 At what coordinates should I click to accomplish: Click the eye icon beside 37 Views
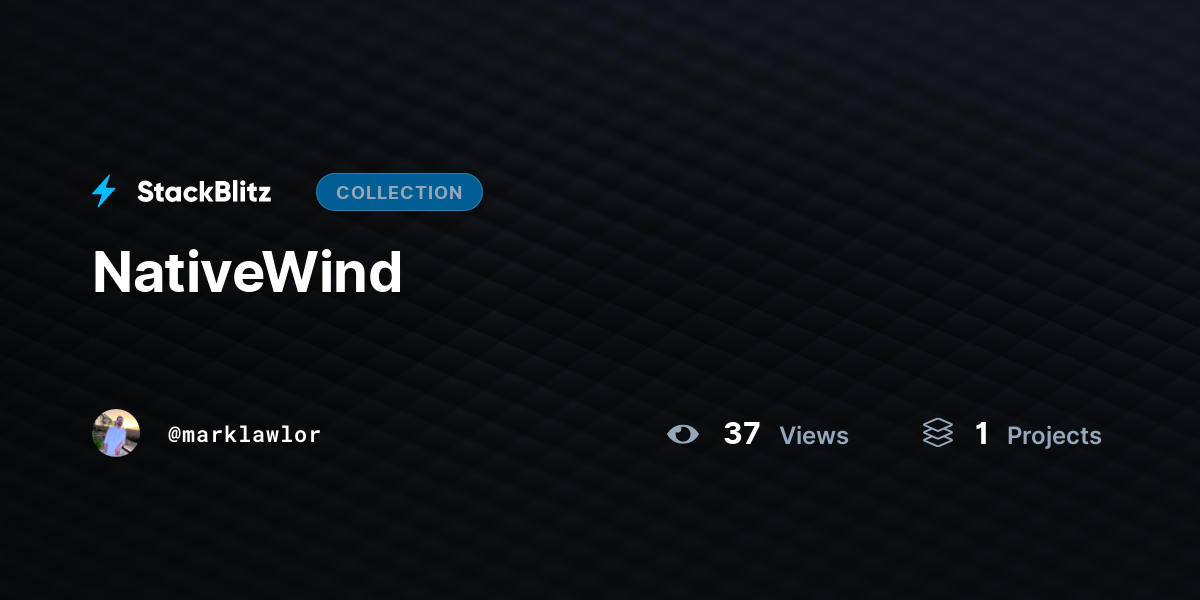click(683, 434)
